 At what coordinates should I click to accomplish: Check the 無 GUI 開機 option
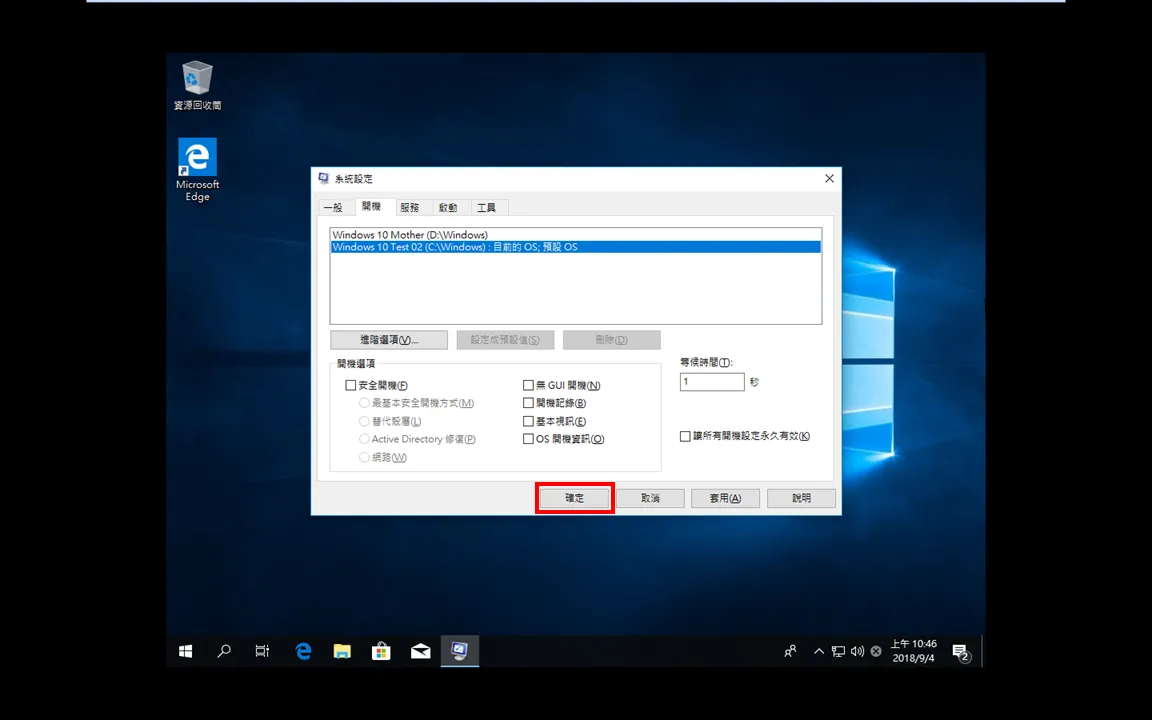(x=528, y=385)
